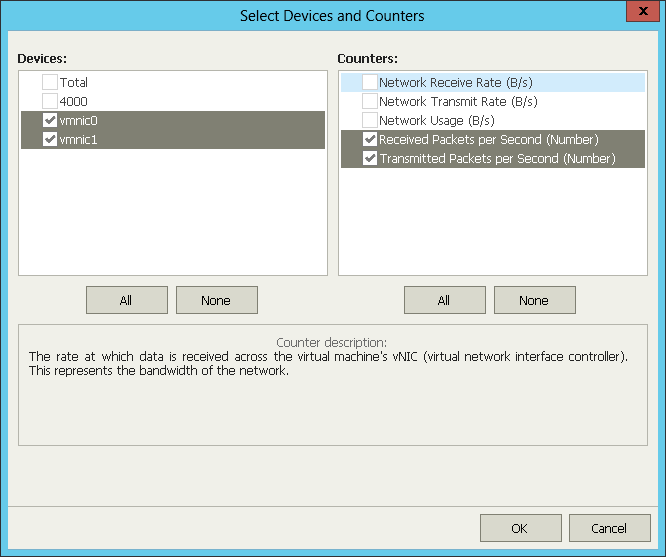Image resolution: width=666 pixels, height=557 pixels.
Task: Select all counters with the All button
Action: tap(445, 300)
